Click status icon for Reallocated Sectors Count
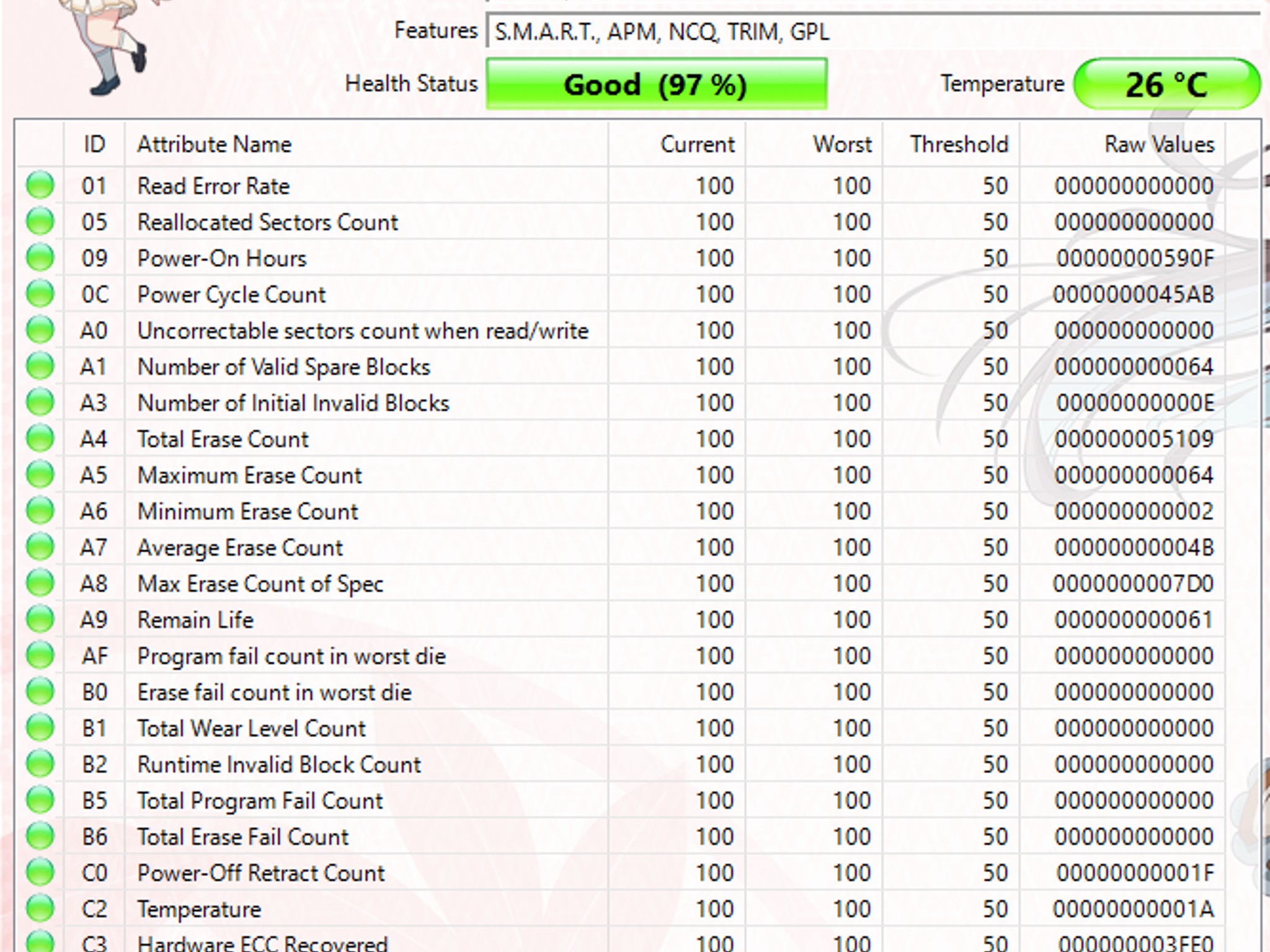The width and height of the screenshot is (1270, 952). tap(40, 221)
